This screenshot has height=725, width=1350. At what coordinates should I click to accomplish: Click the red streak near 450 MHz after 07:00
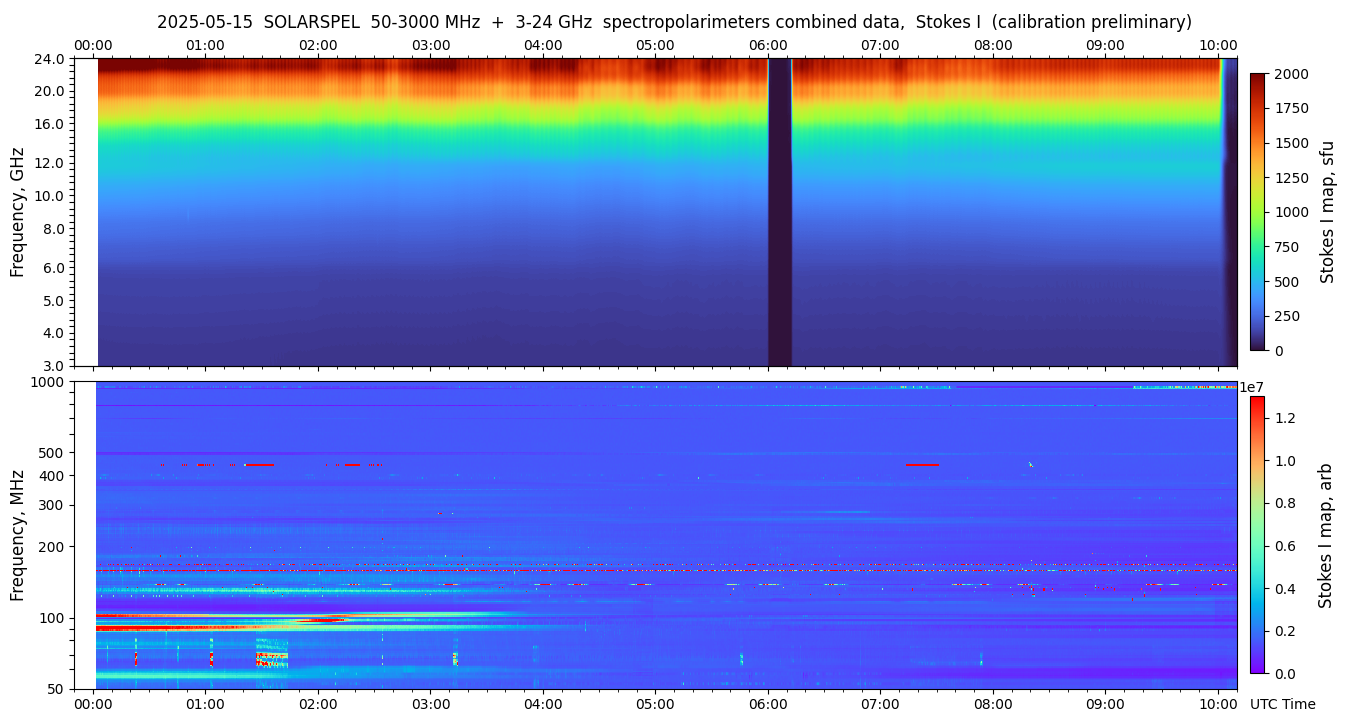tap(922, 464)
